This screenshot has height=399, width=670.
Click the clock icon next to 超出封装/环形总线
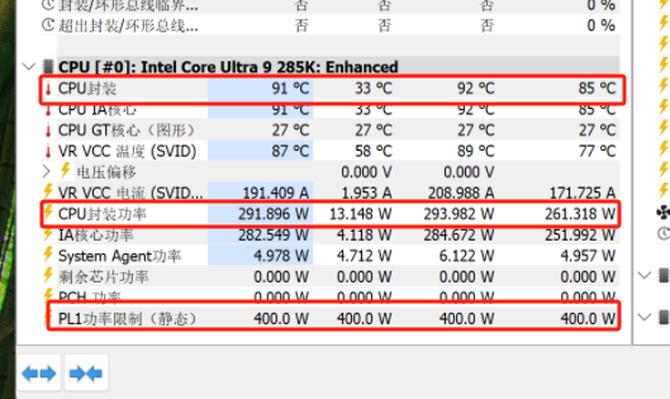click(x=48, y=25)
